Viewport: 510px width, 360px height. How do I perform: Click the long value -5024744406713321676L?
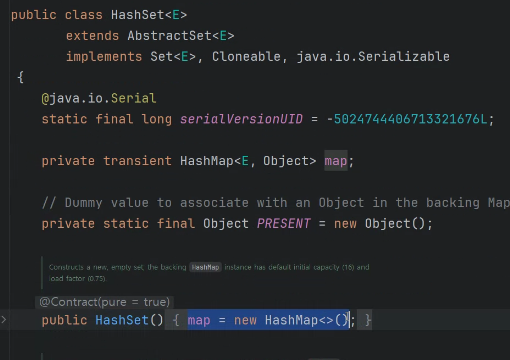407,119
